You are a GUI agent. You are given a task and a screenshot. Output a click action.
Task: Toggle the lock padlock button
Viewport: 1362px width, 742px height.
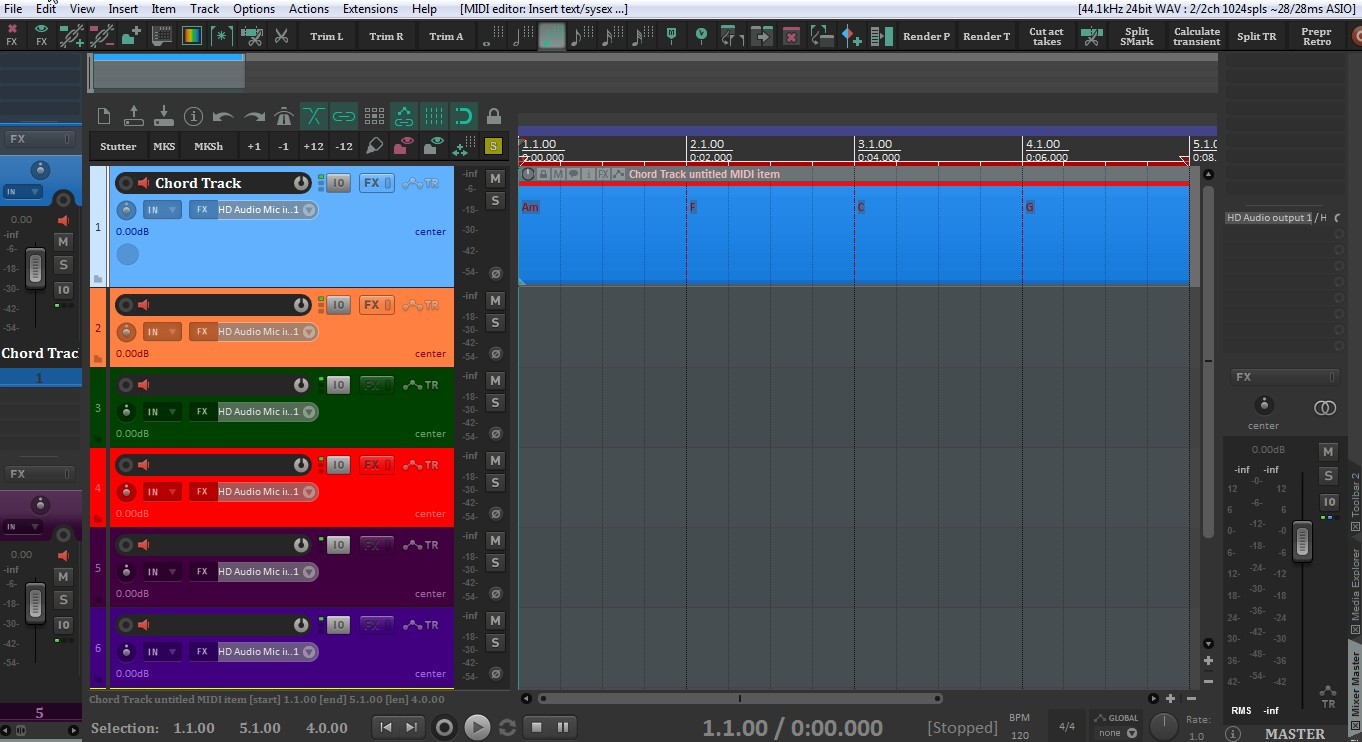pyautogui.click(x=493, y=116)
